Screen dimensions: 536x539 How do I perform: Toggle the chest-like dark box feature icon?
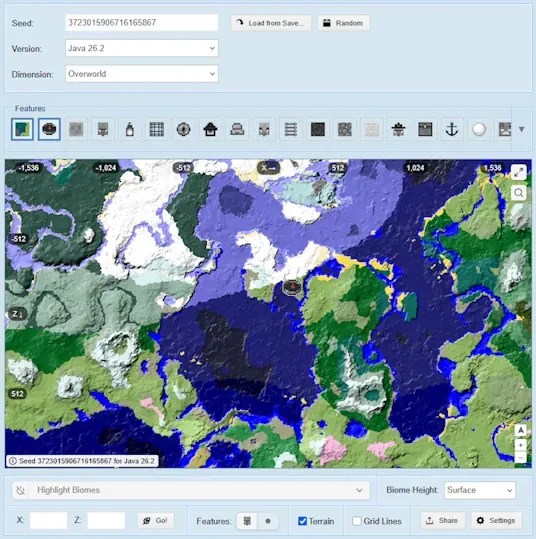pos(425,130)
